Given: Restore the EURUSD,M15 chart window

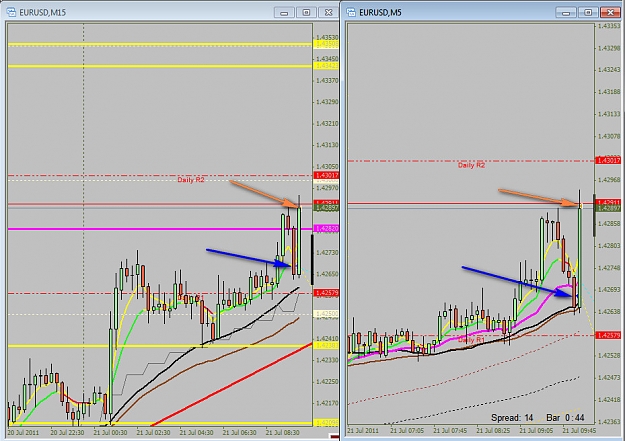Looking at the screenshot, I should point(307,13).
